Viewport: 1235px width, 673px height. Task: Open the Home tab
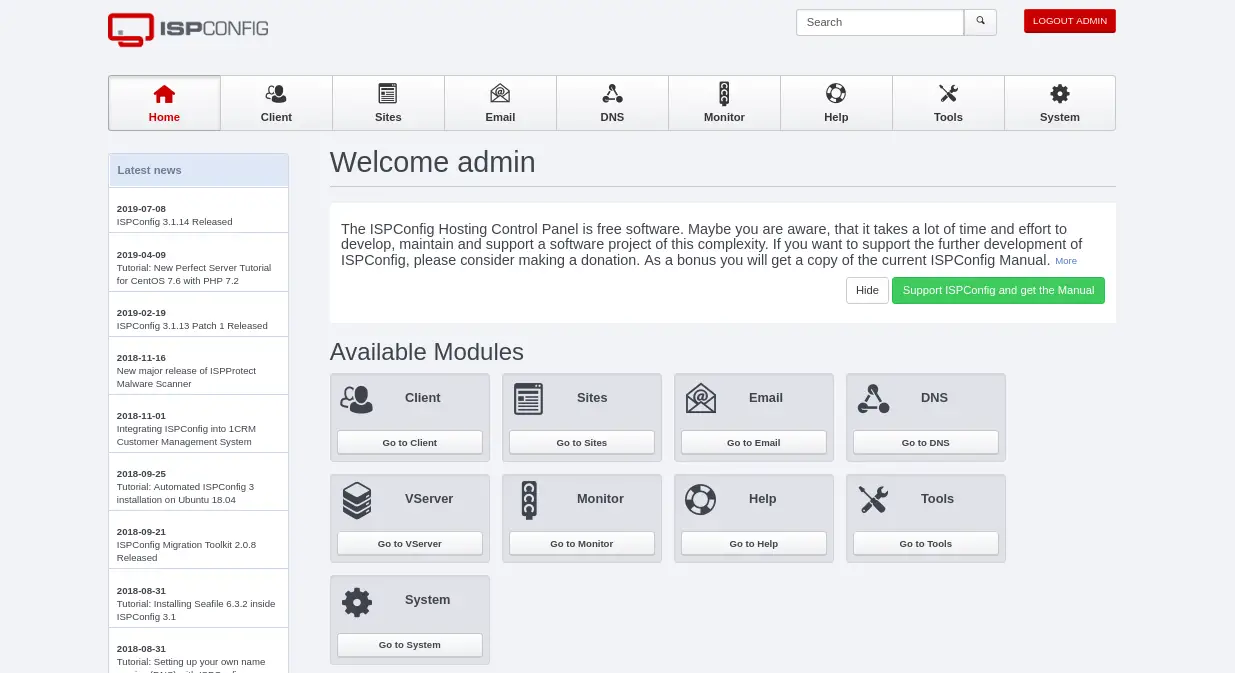click(164, 103)
